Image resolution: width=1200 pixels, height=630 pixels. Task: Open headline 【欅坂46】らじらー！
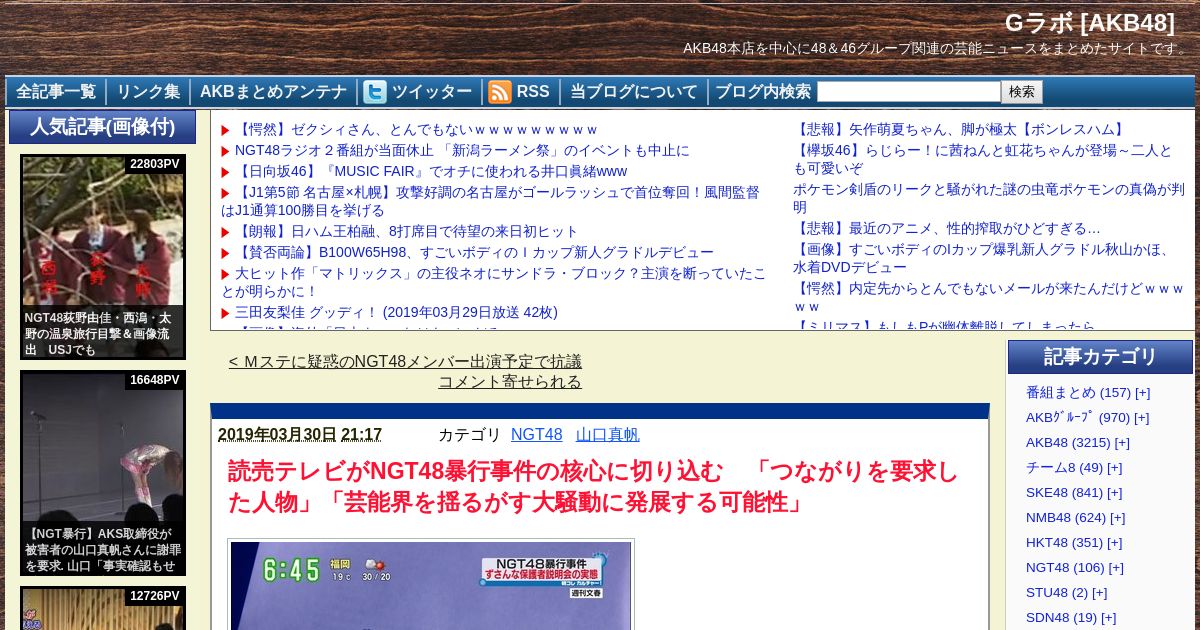coord(983,159)
